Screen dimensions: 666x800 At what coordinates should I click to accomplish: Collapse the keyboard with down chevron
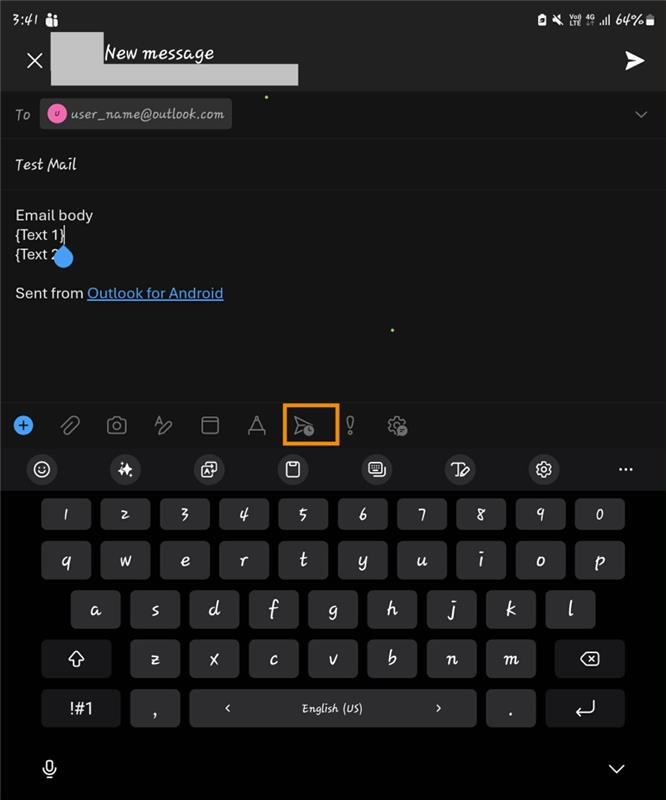coord(616,769)
